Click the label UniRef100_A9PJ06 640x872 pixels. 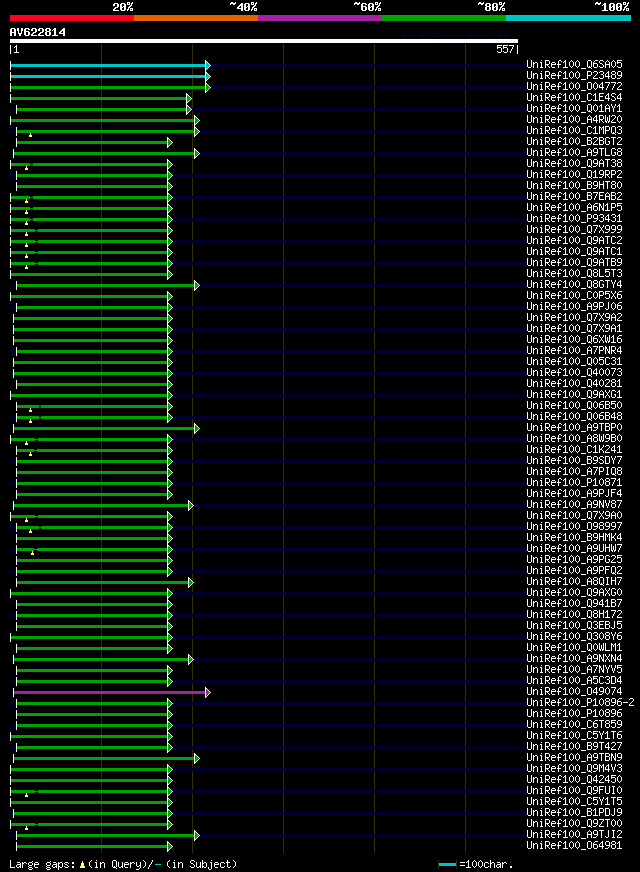click(574, 306)
